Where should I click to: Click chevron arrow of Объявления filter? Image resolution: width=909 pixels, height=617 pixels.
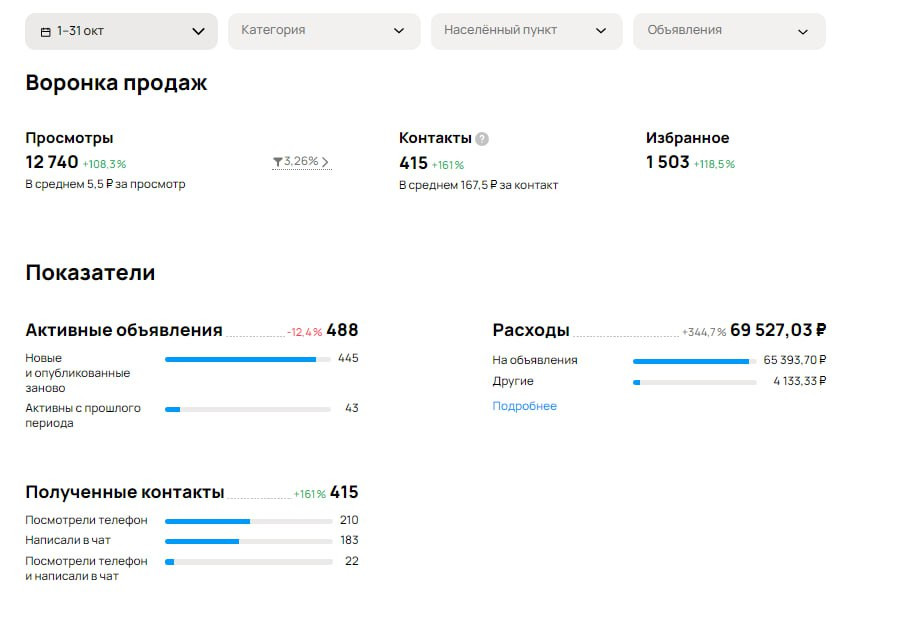pos(803,32)
